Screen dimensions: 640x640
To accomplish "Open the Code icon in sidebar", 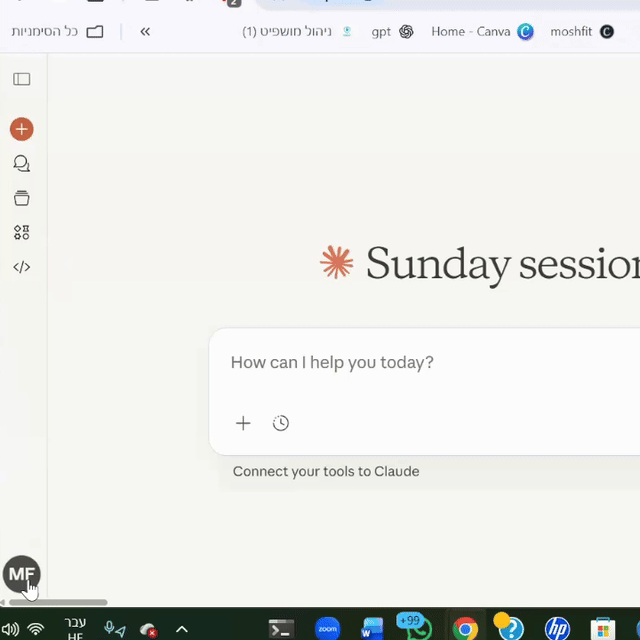I will click(22, 267).
